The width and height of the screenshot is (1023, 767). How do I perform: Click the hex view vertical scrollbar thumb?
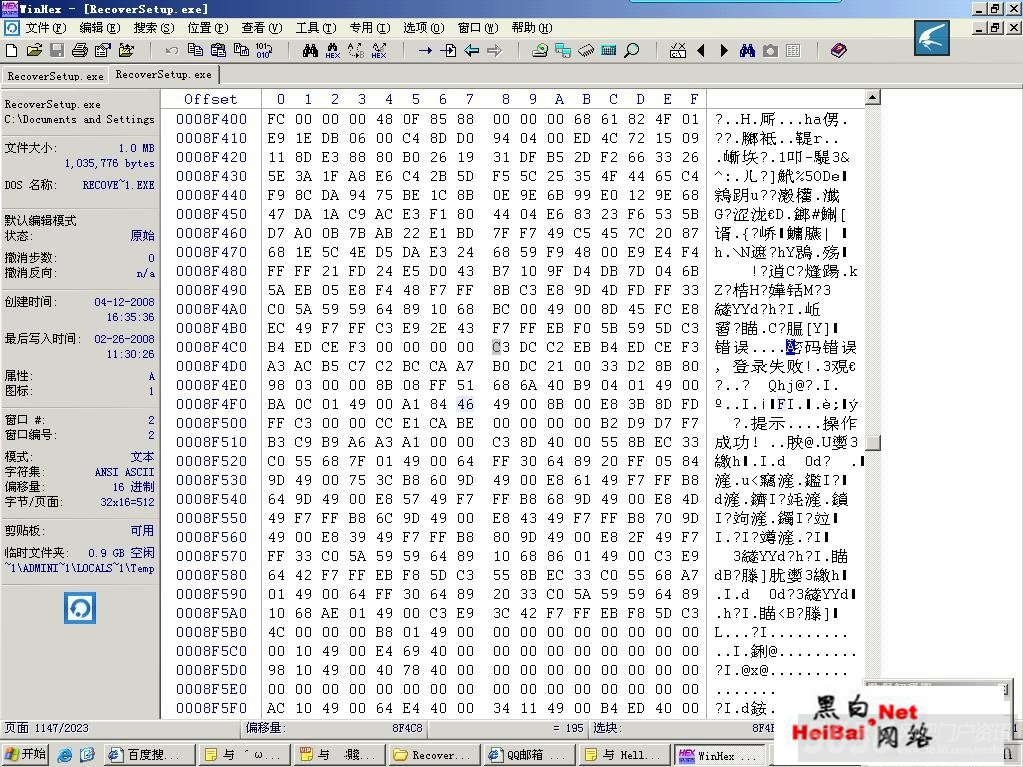click(x=872, y=443)
